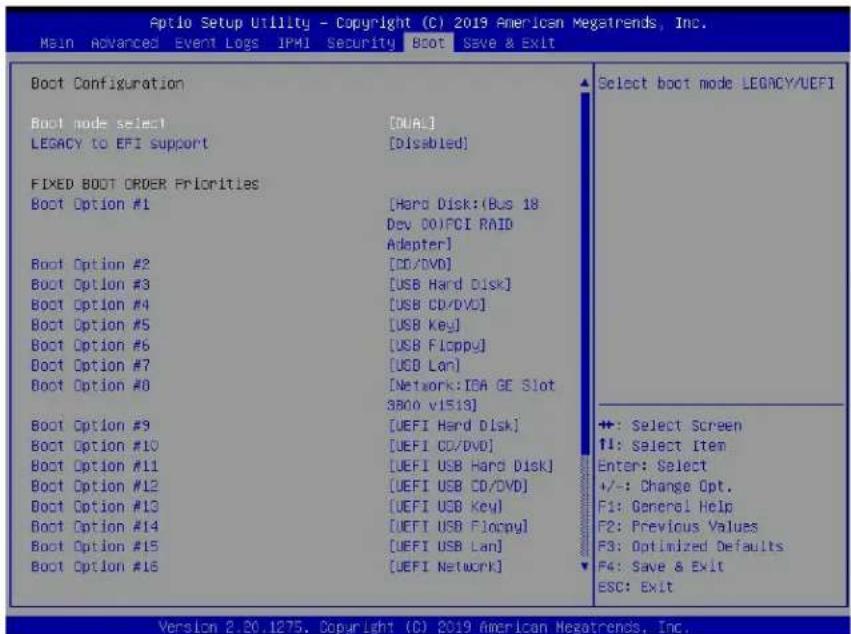Select Boot Option #14 row
This screenshot has width=851, height=634.
(94, 526)
